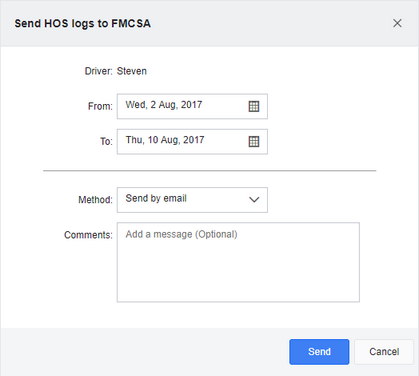
Task: Click the 'Send HOS logs to FMCSA' title
Action: click(x=82, y=23)
